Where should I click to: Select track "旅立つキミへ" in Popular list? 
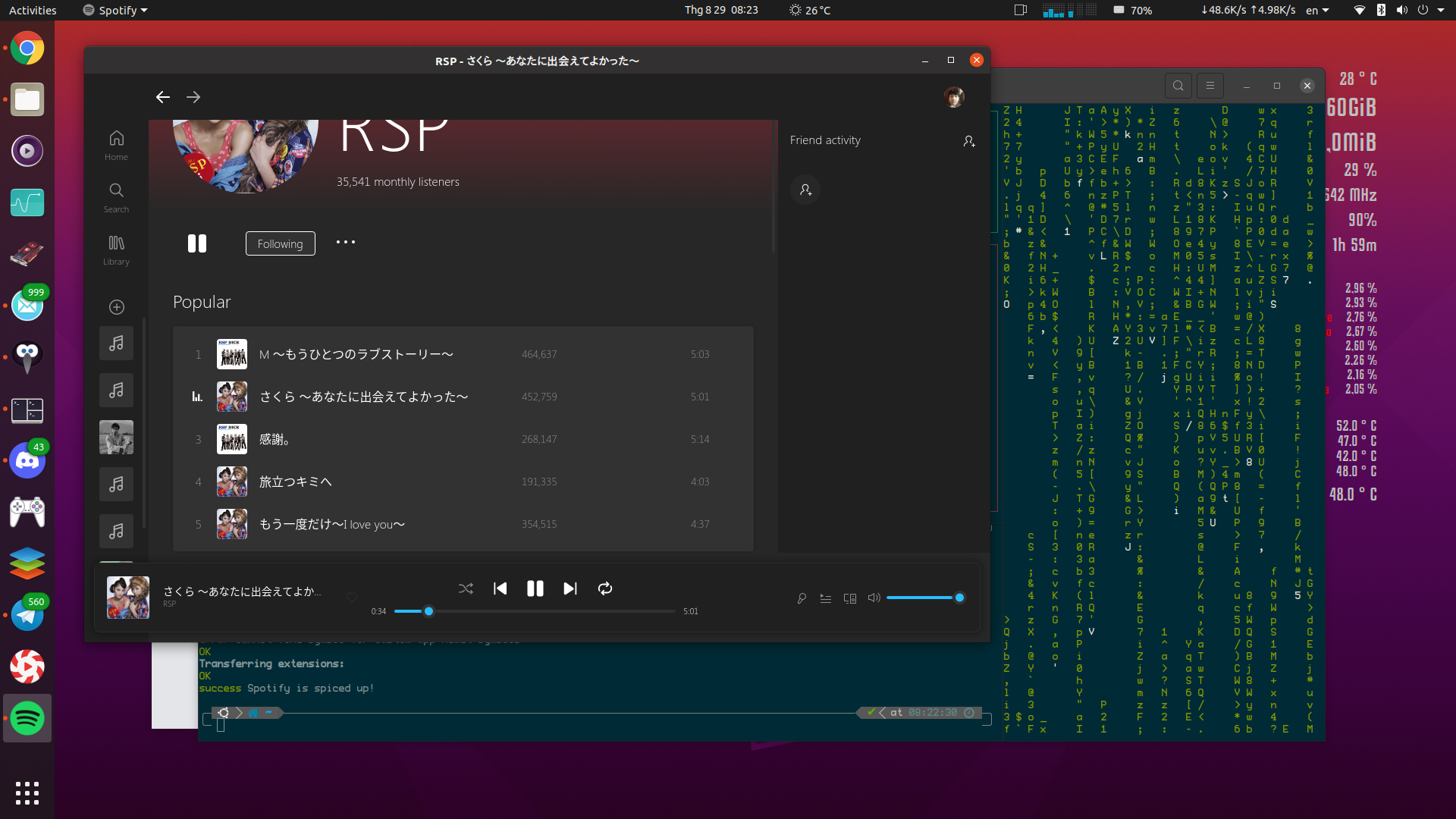click(x=463, y=482)
